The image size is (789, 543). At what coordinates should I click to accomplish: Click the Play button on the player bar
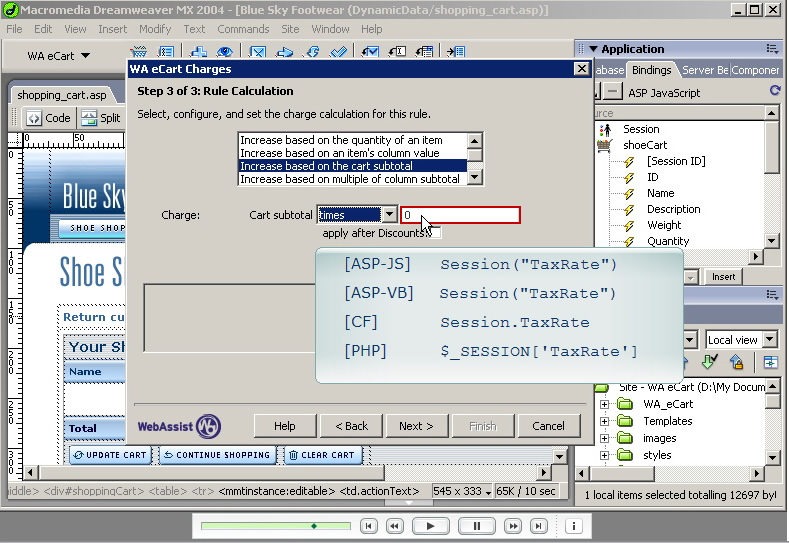click(430, 526)
